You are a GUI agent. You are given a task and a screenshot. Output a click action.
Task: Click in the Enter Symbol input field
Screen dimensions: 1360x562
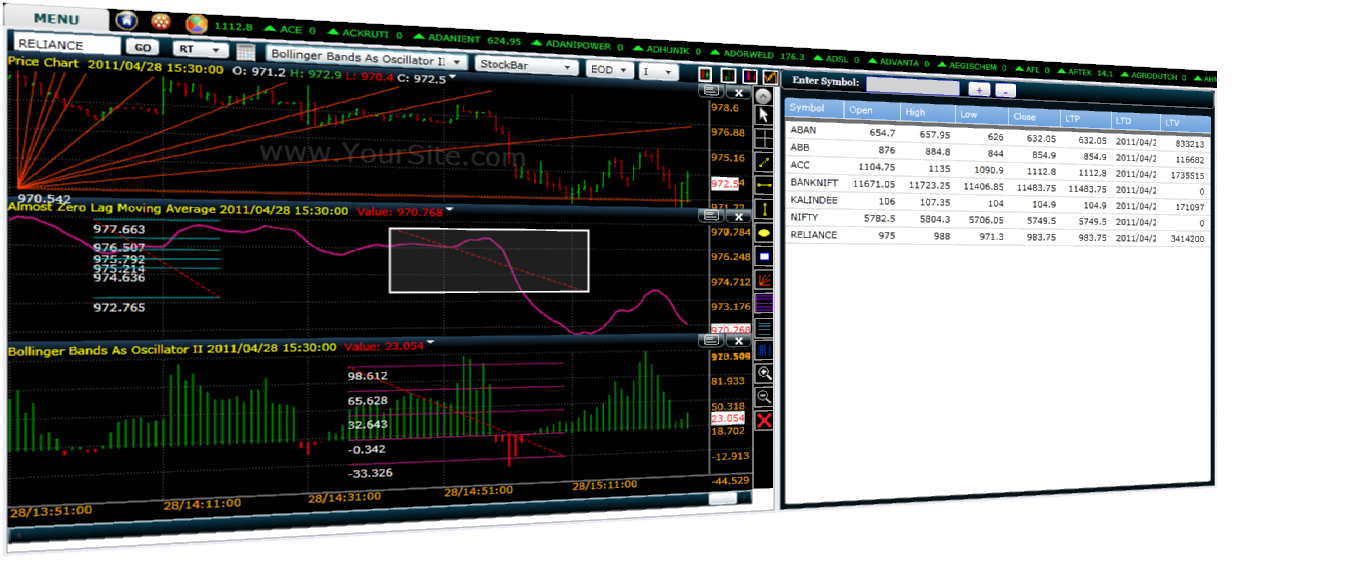(x=912, y=86)
